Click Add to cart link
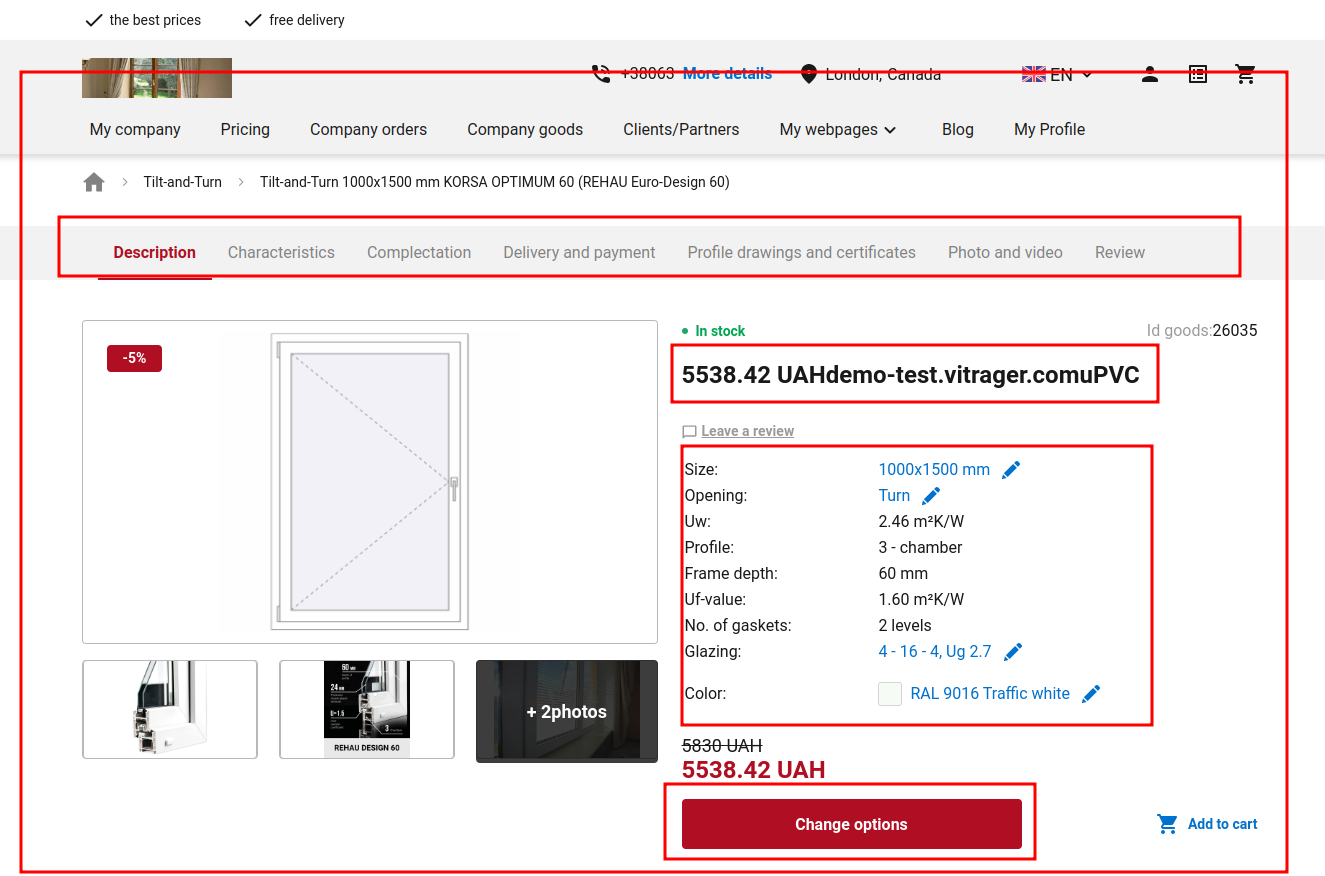This screenshot has height=876, width=1325. tap(1222, 824)
